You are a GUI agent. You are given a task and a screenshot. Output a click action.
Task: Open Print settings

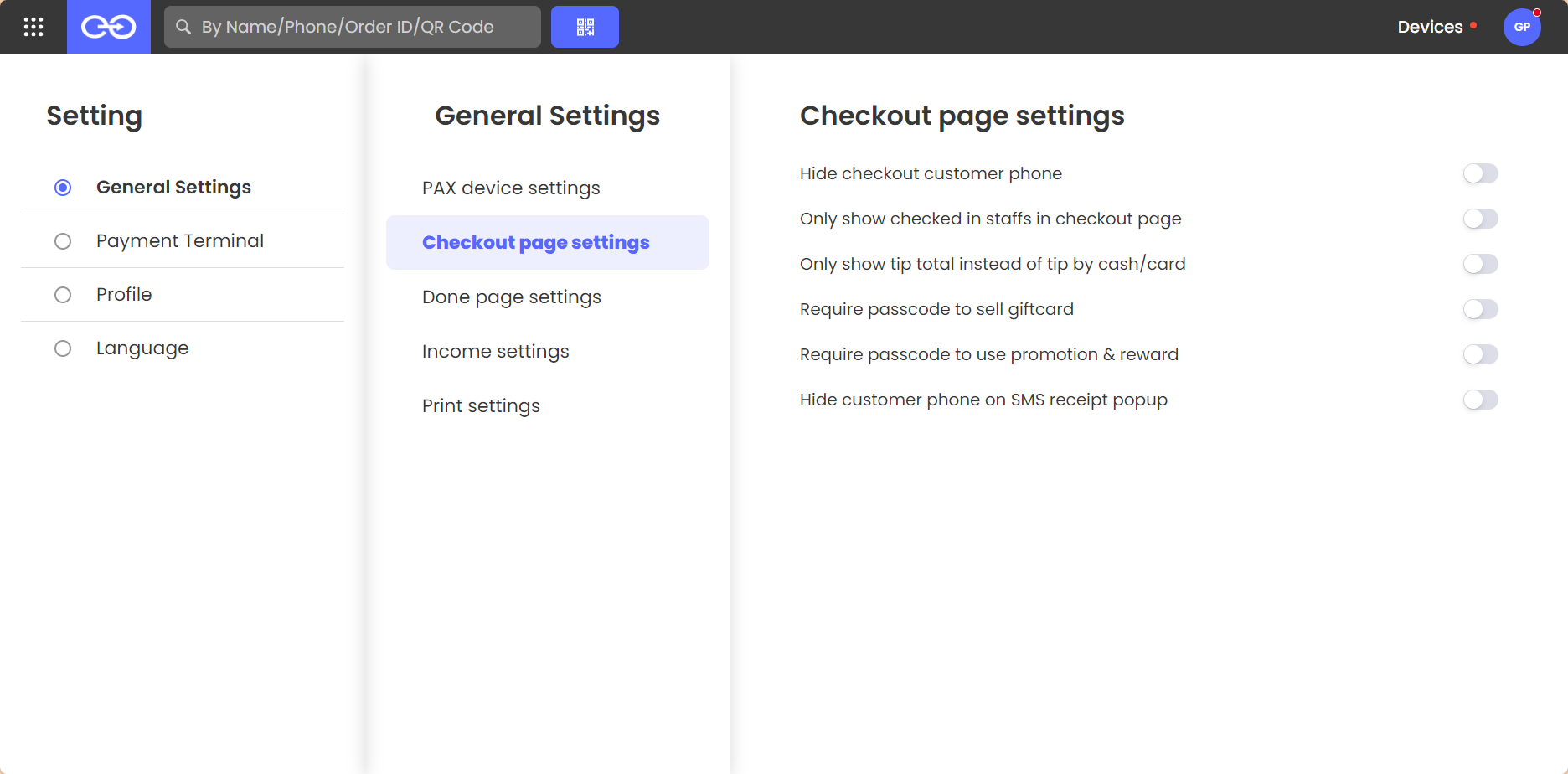(x=548, y=405)
